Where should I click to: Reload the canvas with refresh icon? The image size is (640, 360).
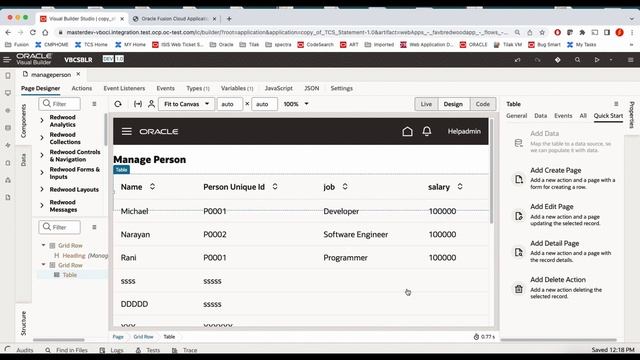tap(118, 104)
